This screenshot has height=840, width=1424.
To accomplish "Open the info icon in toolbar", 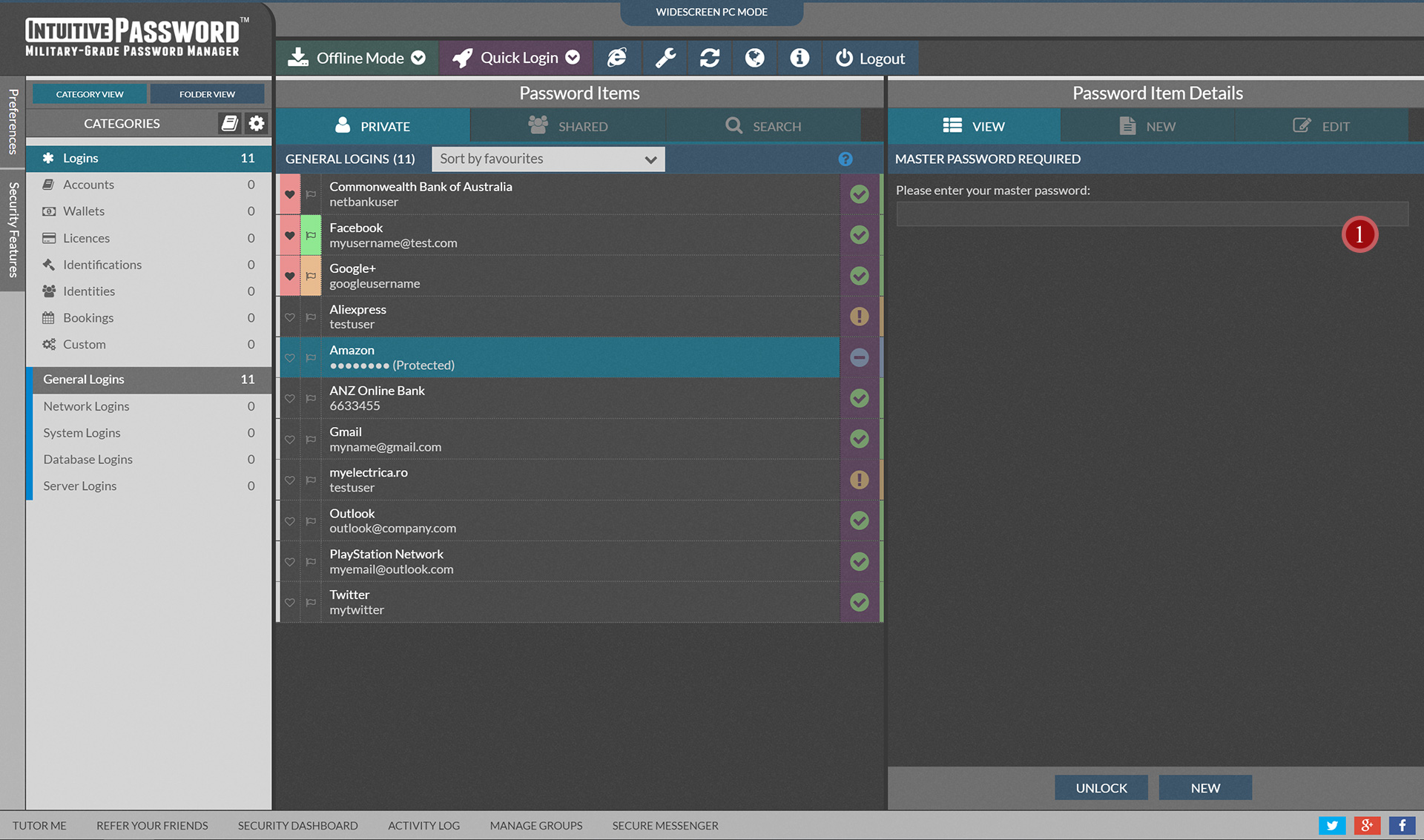I will click(x=799, y=58).
